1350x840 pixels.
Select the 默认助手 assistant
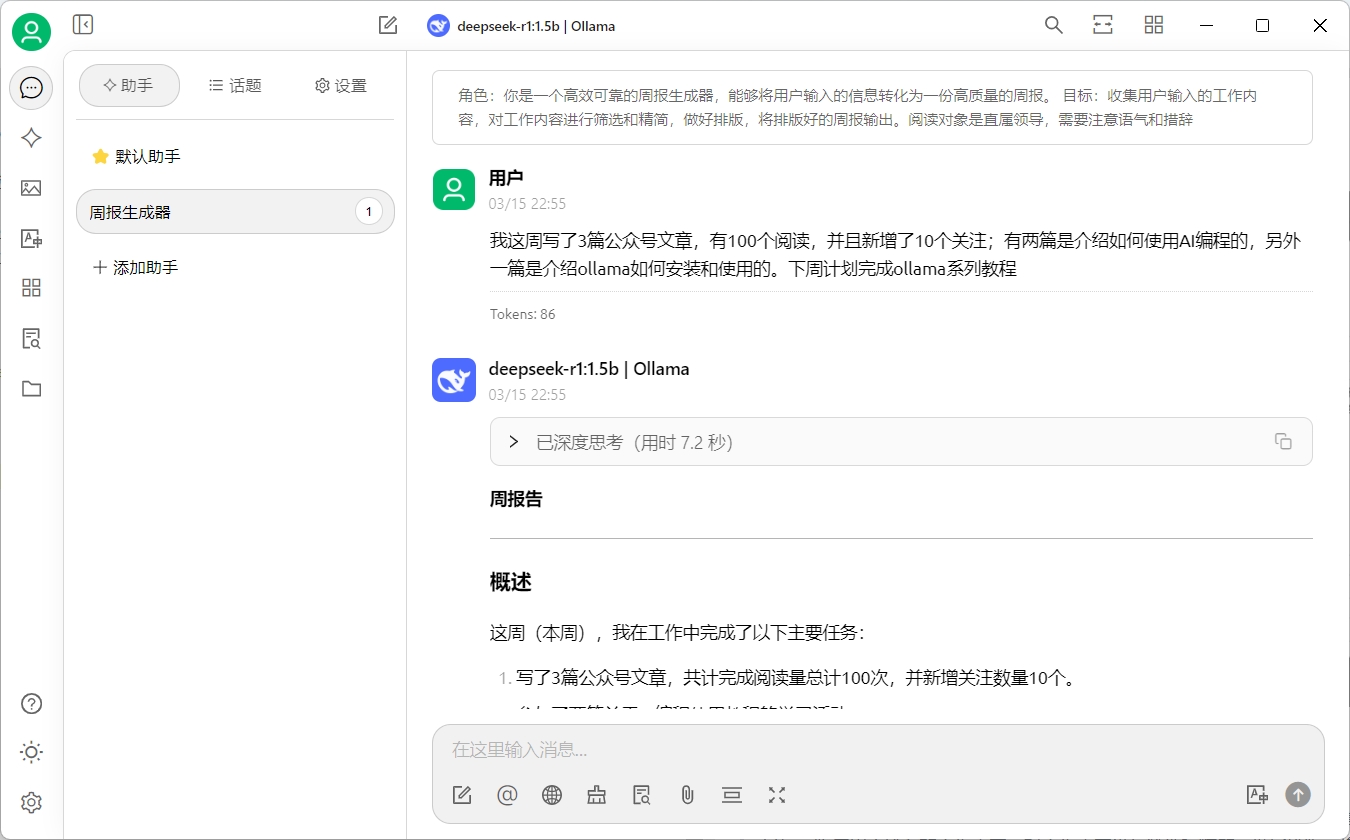tap(147, 157)
